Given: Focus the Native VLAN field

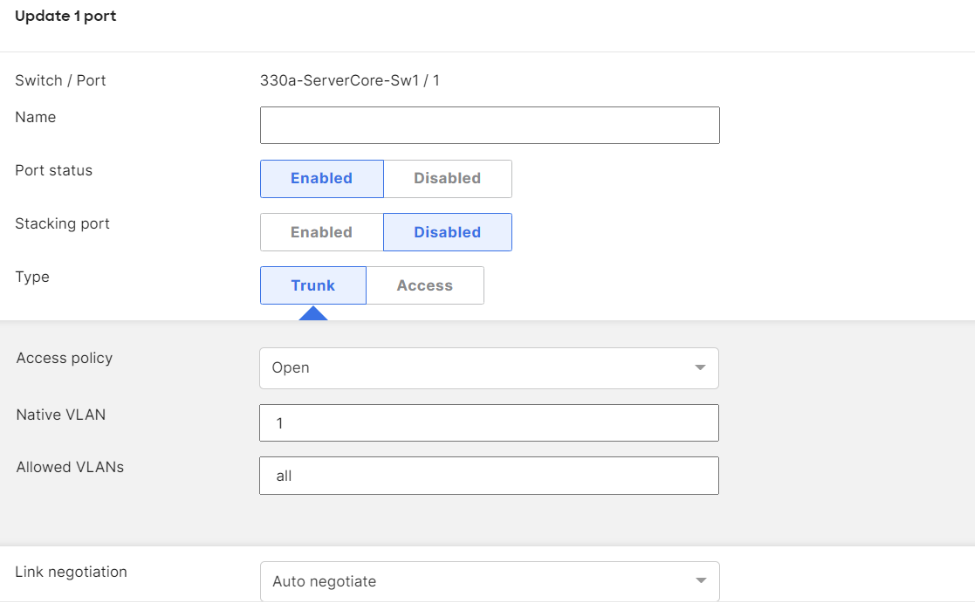Looking at the screenshot, I should [489, 423].
